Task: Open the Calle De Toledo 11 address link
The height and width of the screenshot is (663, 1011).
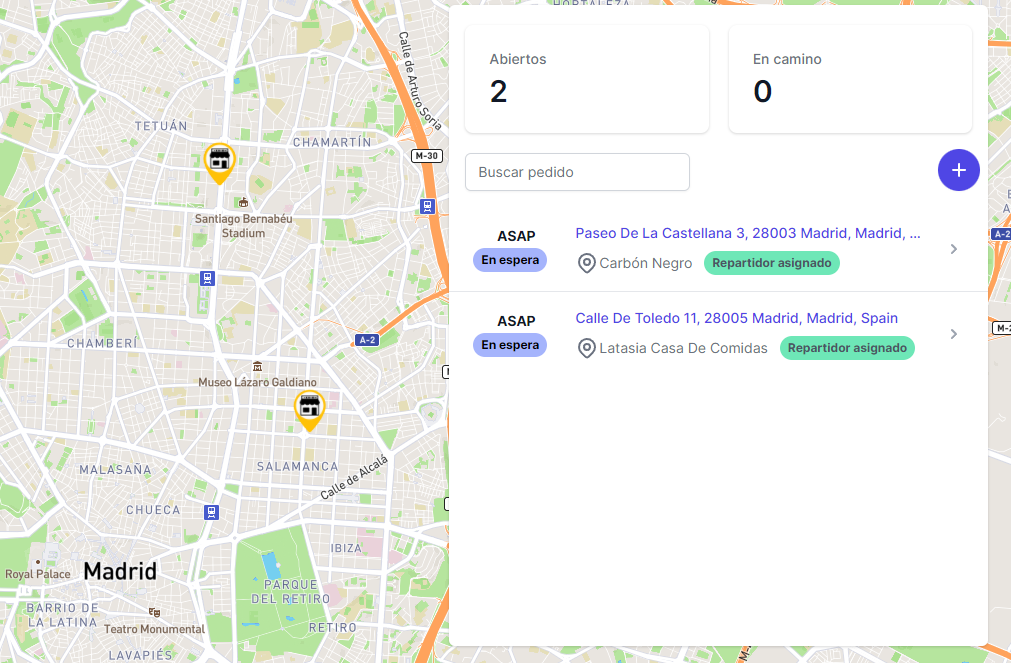Action: 736,318
